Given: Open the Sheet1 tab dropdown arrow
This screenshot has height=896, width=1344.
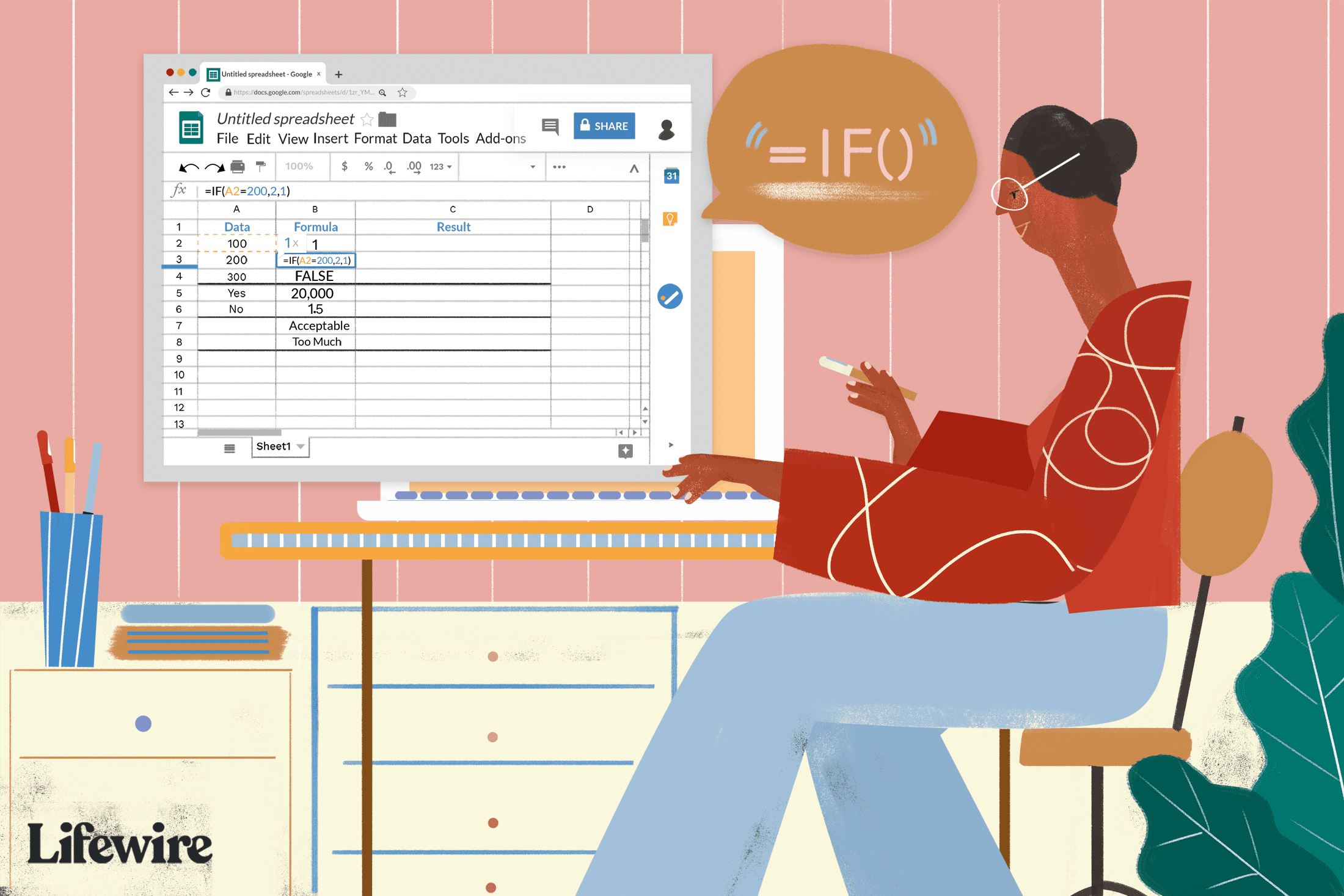Looking at the screenshot, I should pyautogui.click(x=301, y=447).
